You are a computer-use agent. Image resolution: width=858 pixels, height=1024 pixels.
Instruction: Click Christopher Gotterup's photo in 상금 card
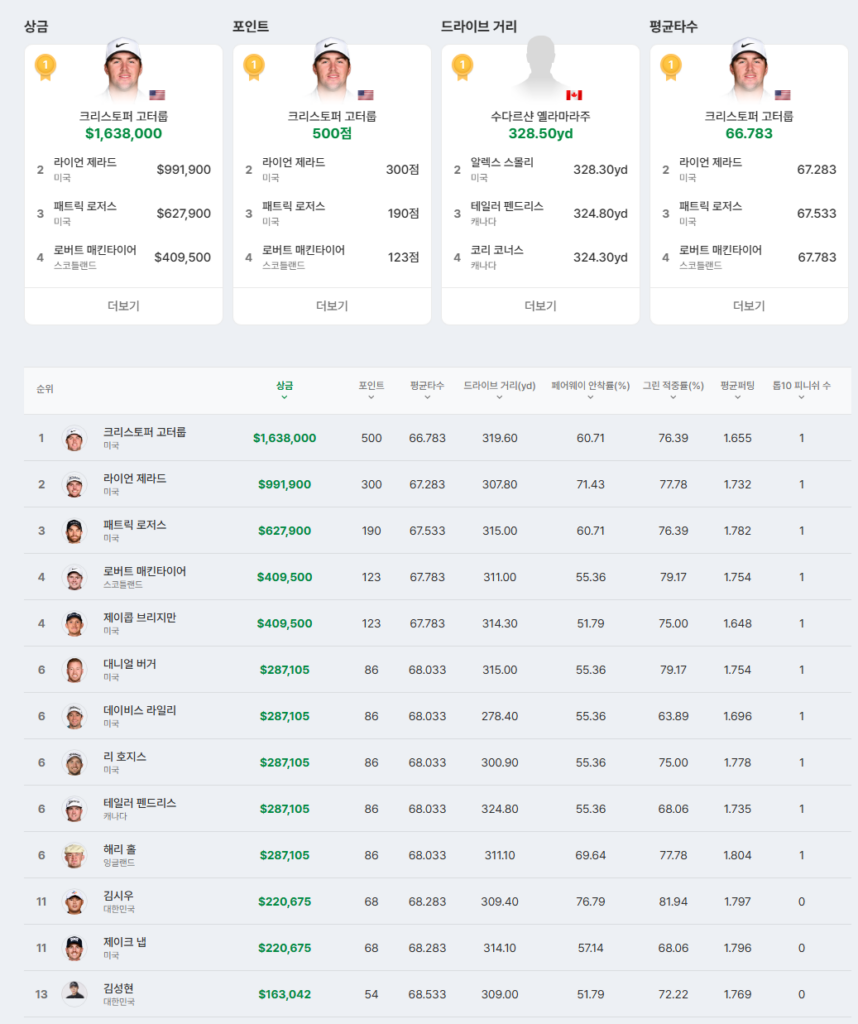coord(123,67)
